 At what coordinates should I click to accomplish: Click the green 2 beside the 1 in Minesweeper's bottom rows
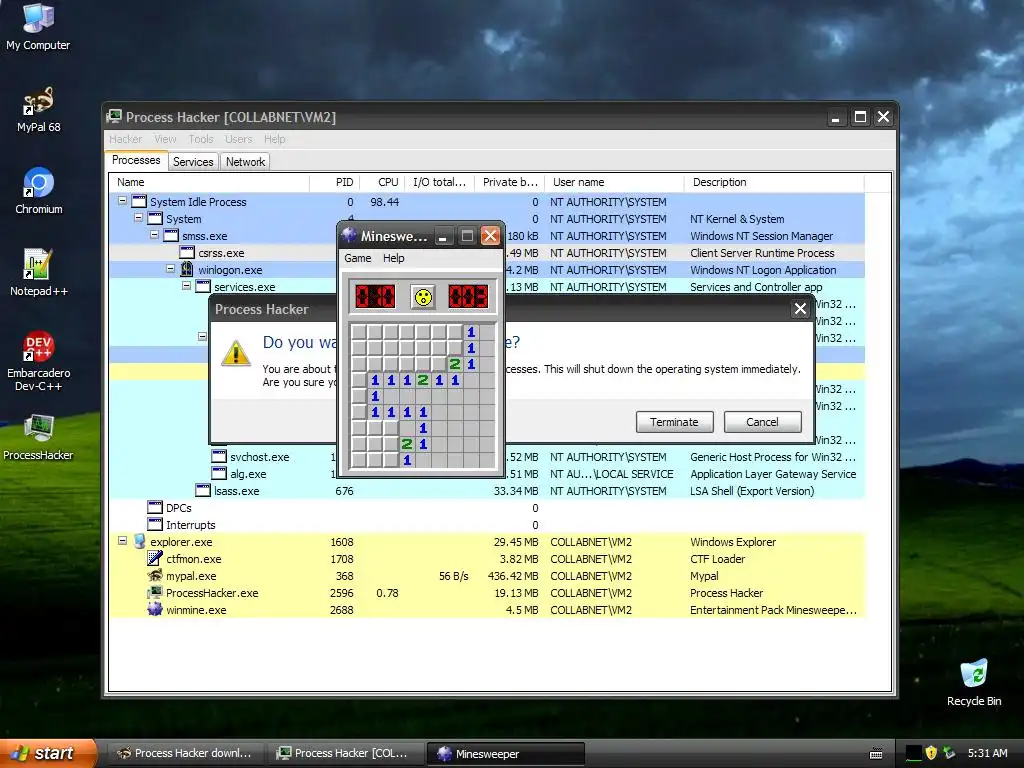pos(407,444)
